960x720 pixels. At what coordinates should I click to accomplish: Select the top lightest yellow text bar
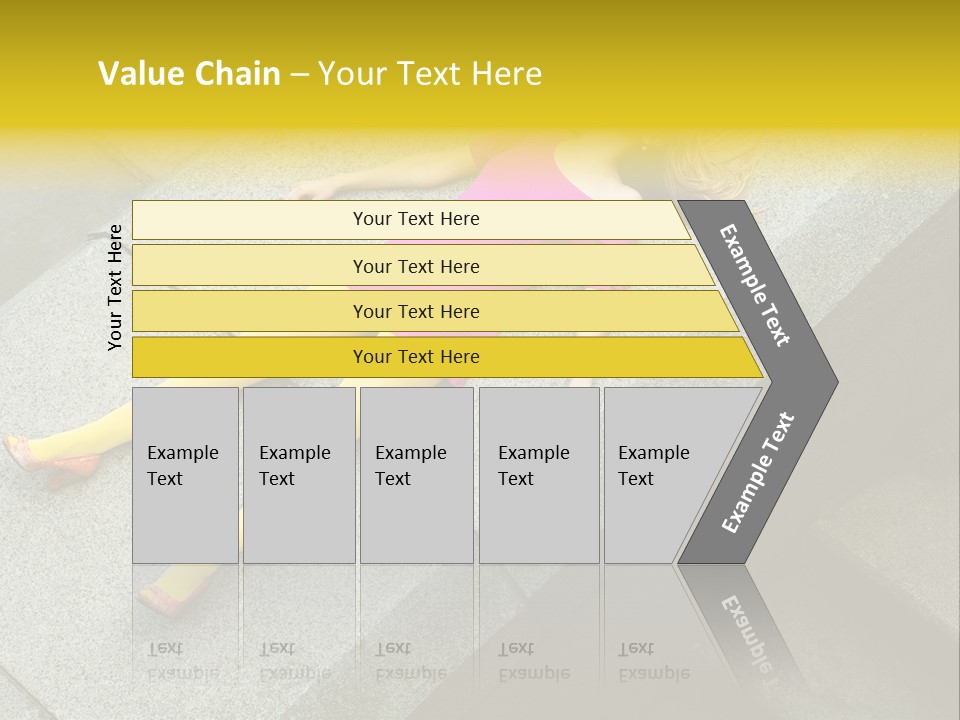(415, 219)
